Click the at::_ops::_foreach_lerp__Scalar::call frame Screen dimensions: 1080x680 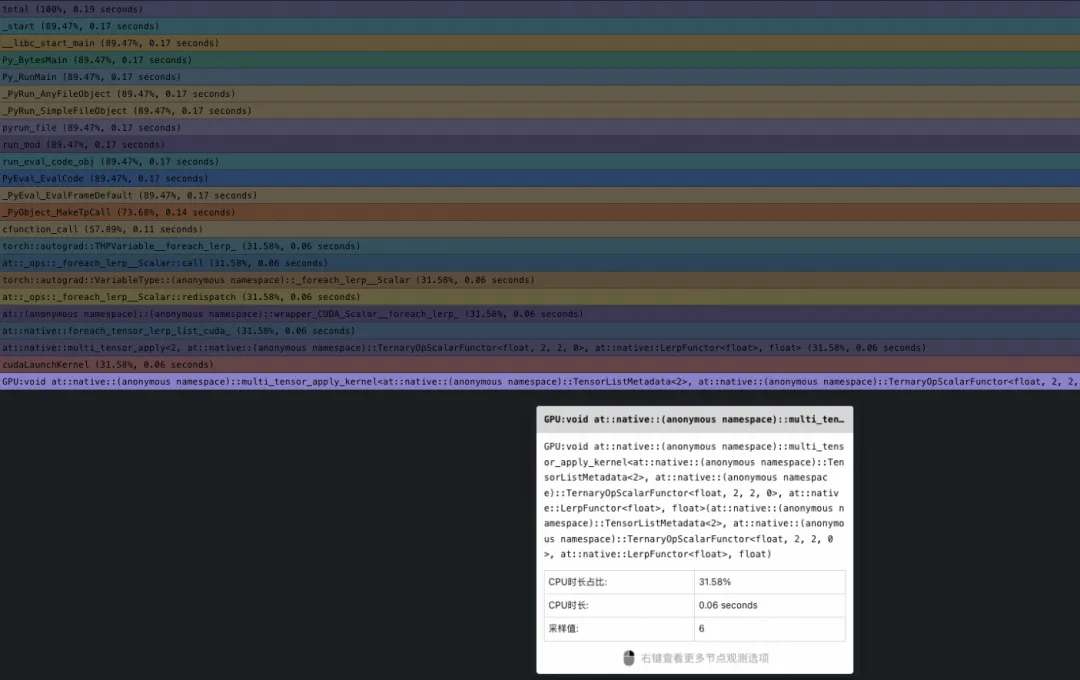coord(540,262)
